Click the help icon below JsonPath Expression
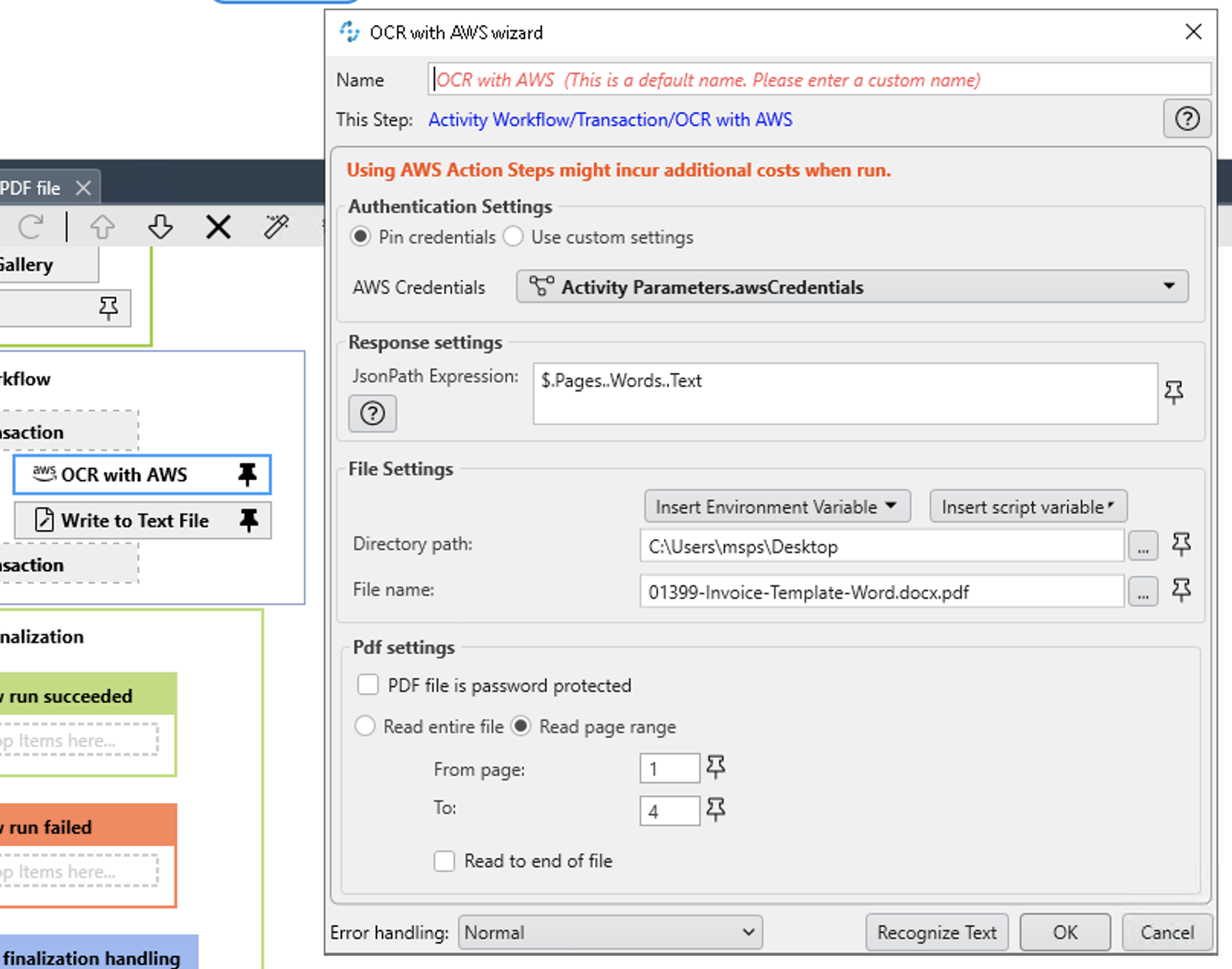The height and width of the screenshot is (969, 1232). tap(372, 414)
